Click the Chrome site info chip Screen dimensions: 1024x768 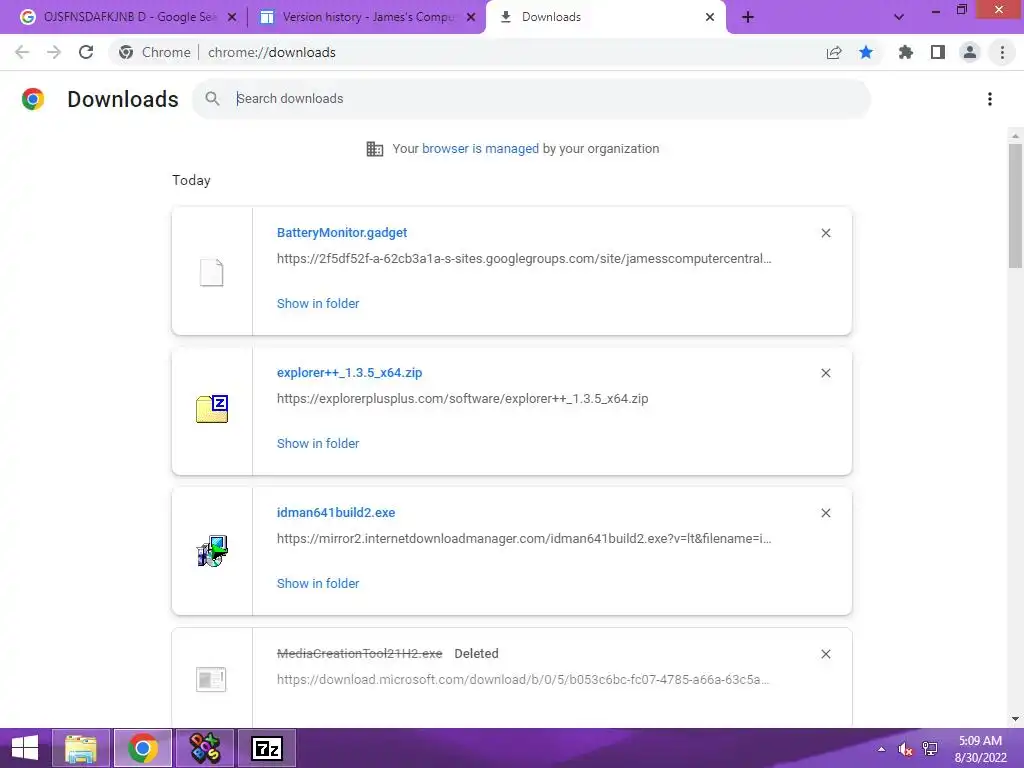(x=155, y=52)
